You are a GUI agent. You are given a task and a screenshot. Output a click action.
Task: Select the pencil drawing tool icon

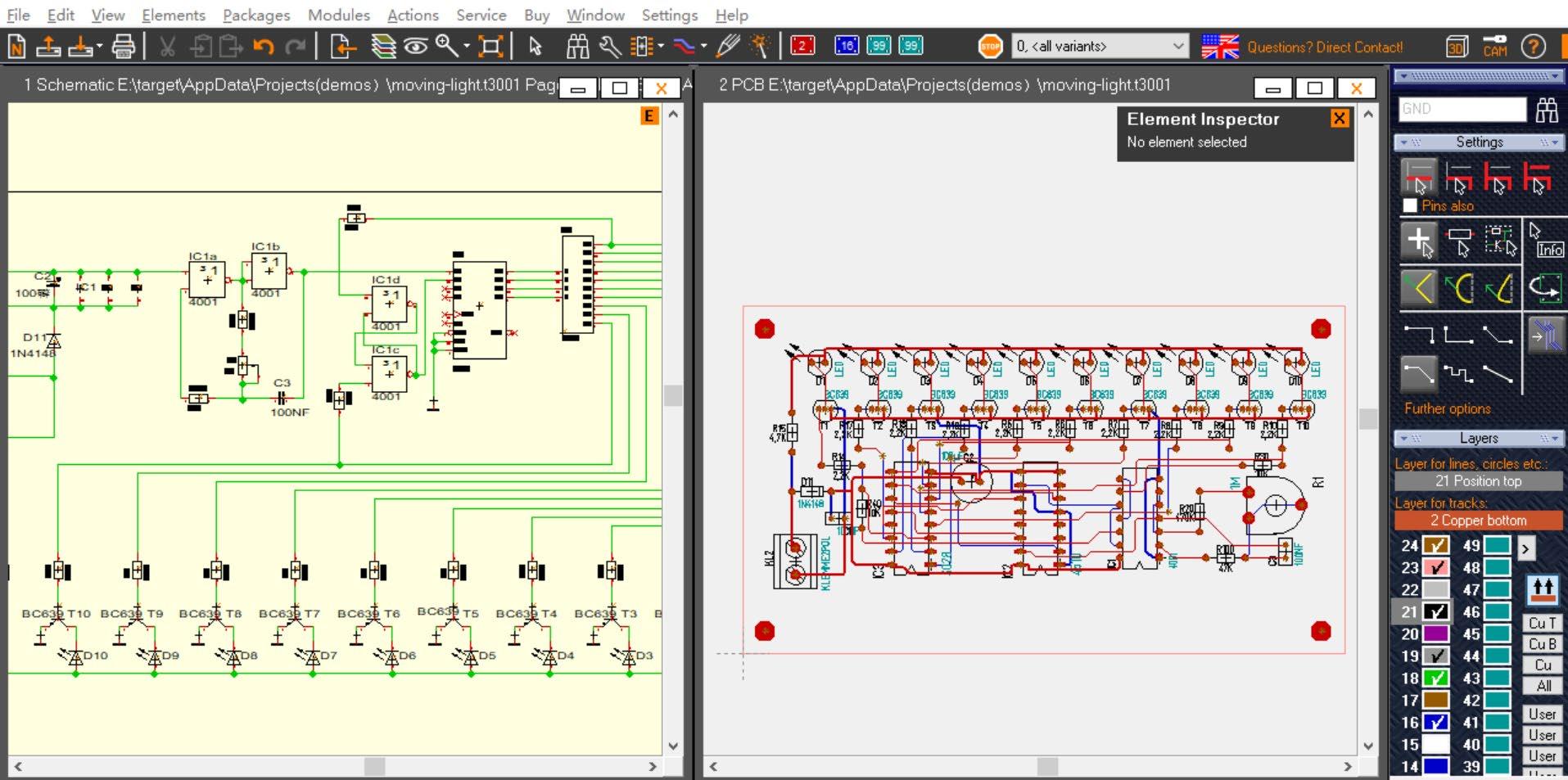727,46
